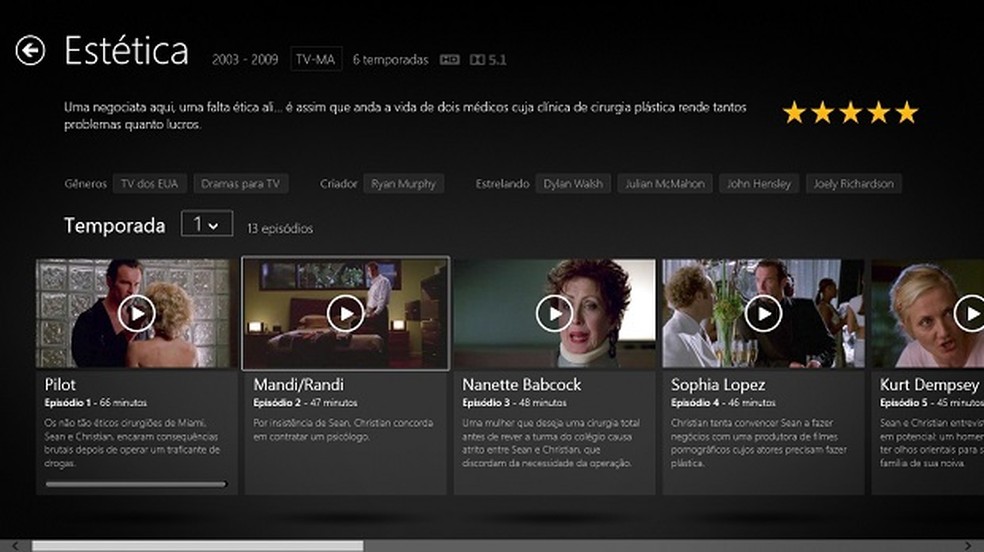Click the Gêneros label
The width and height of the screenshot is (984, 552).
pyautogui.click(x=85, y=184)
